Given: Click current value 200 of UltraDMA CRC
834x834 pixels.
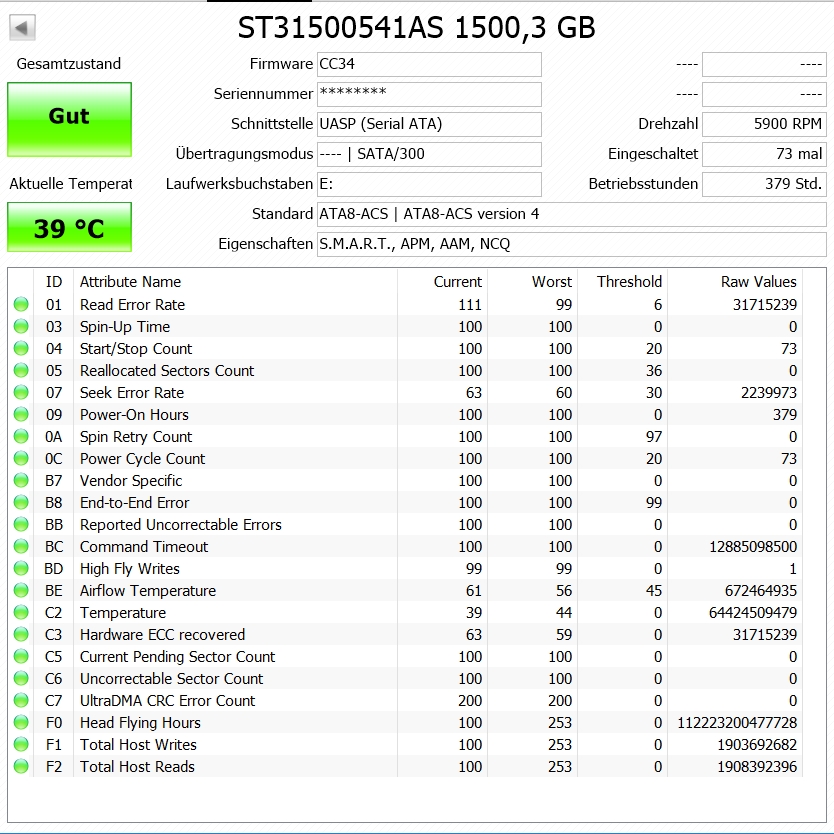Looking at the screenshot, I should coord(470,701).
